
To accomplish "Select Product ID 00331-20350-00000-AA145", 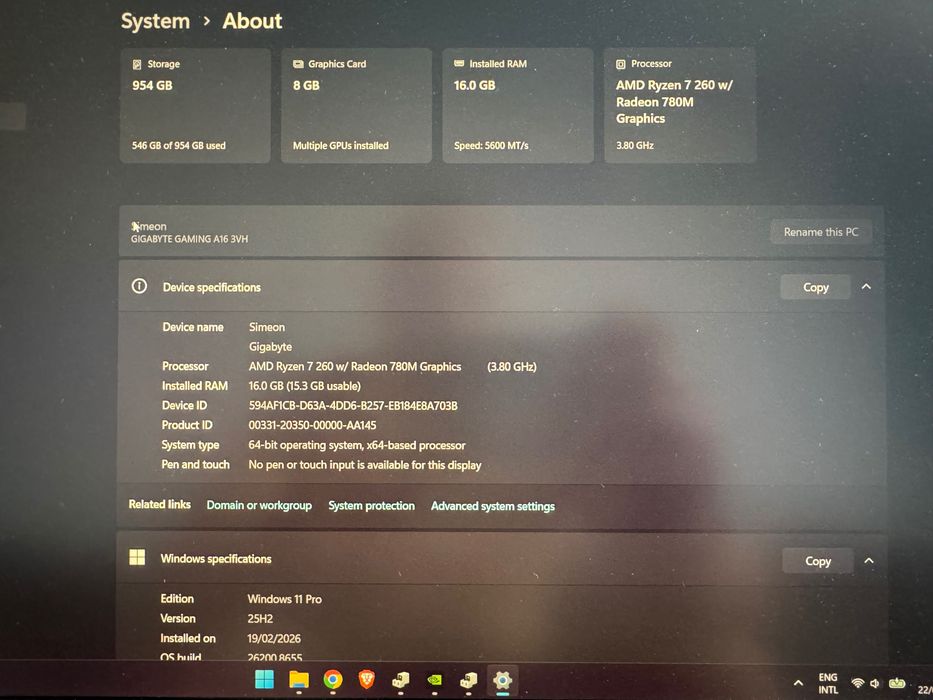I will coord(312,425).
